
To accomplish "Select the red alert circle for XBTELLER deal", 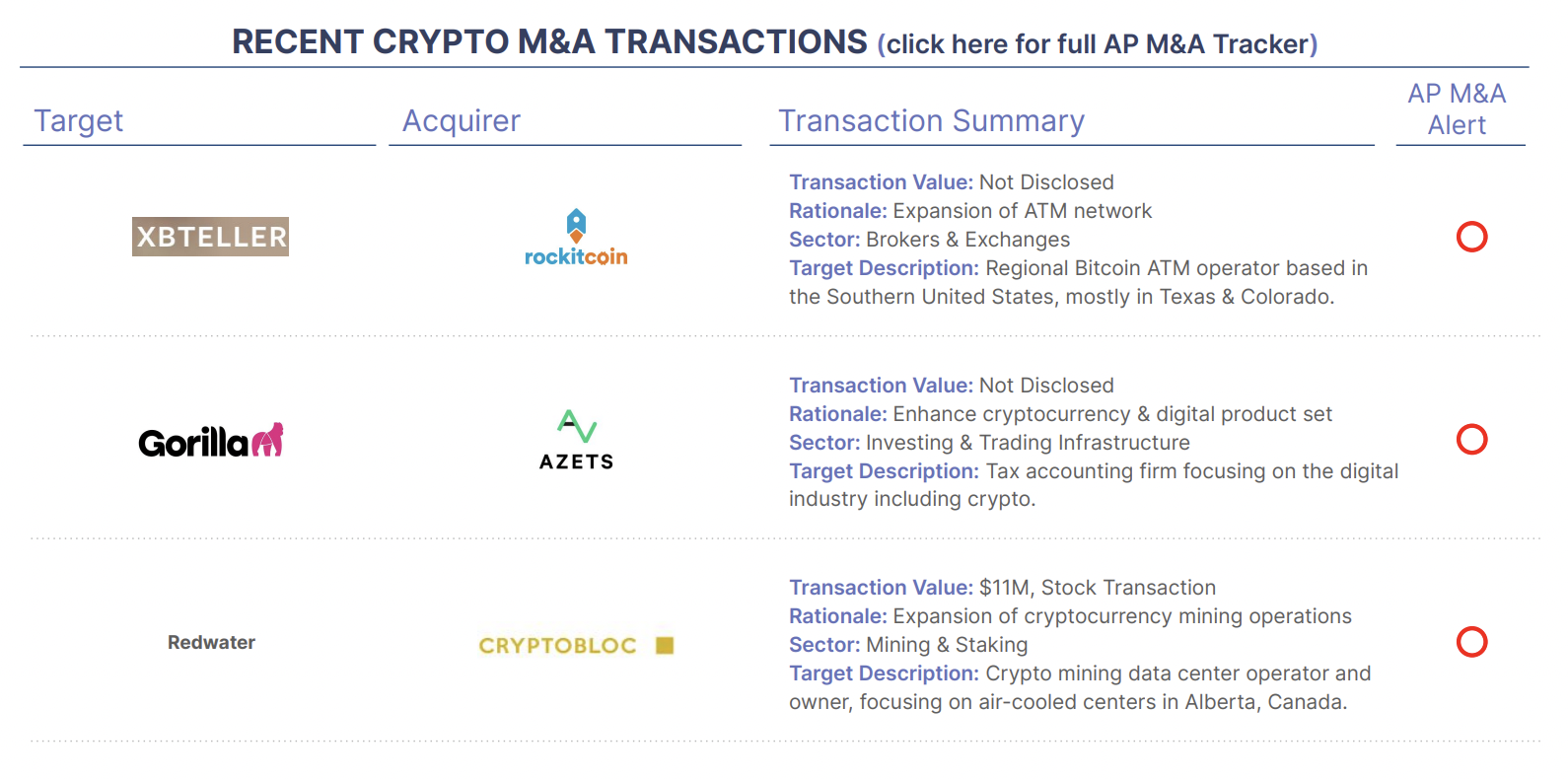I will click(1471, 237).
